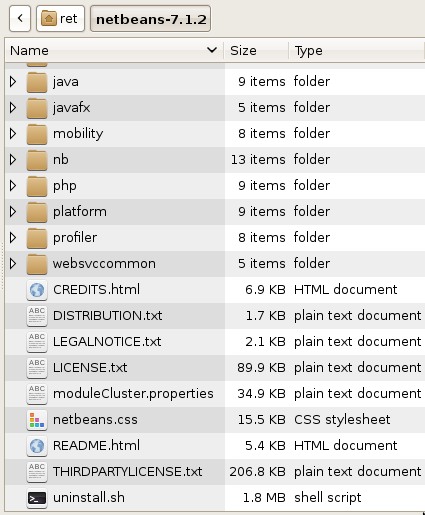Click the back arrow path button

(x=20, y=19)
